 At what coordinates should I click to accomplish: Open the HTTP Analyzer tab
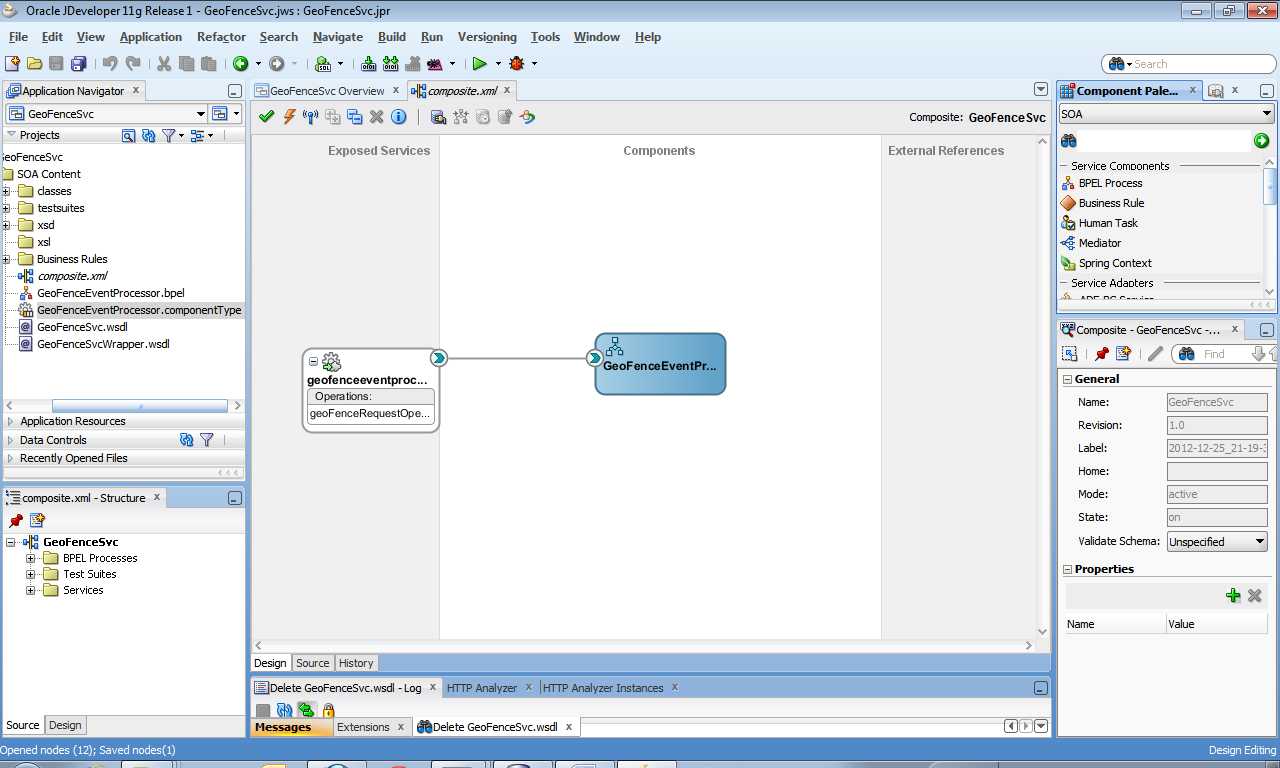(x=482, y=688)
